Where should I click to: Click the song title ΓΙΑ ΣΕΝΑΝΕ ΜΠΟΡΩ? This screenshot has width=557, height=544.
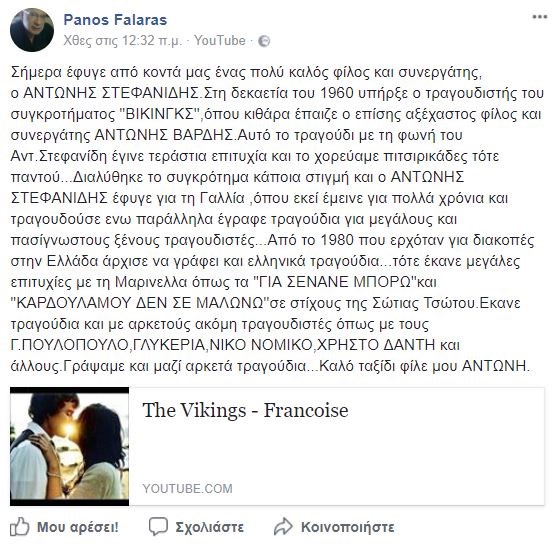(333, 282)
